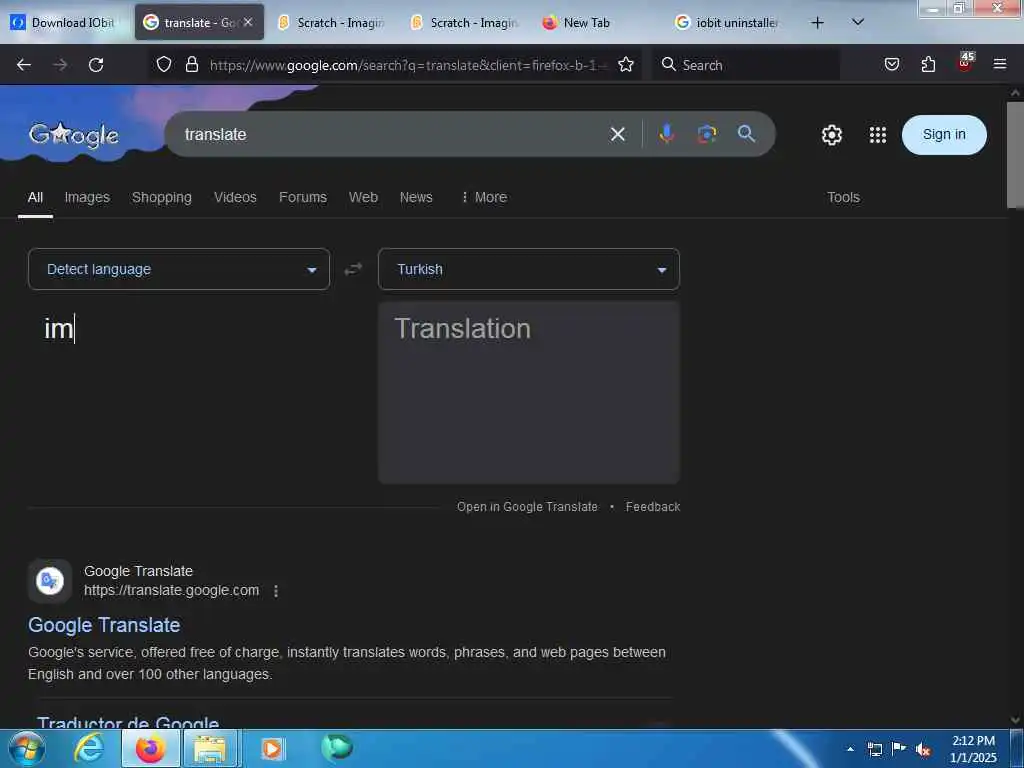The image size is (1024, 768).
Task: Bookmark this page with the star icon
Action: [626, 64]
